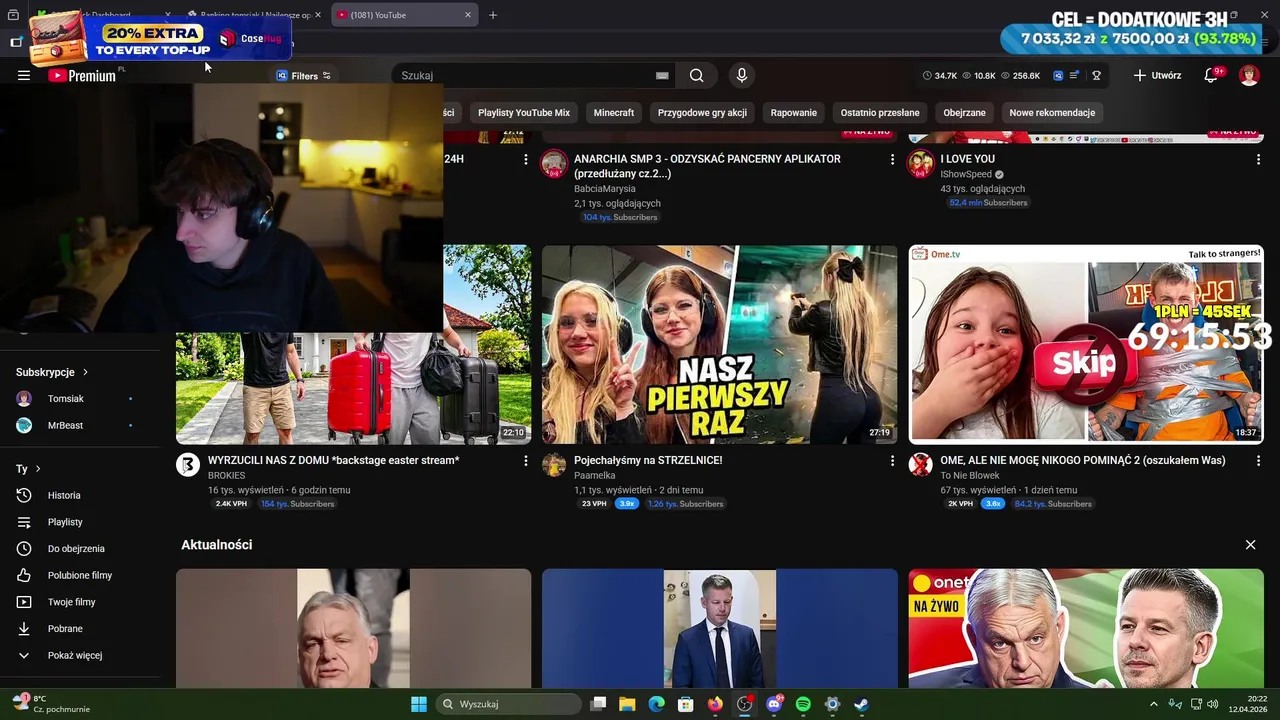
Task: Open the To Nie Blowek channel avatar
Action: coord(920,465)
